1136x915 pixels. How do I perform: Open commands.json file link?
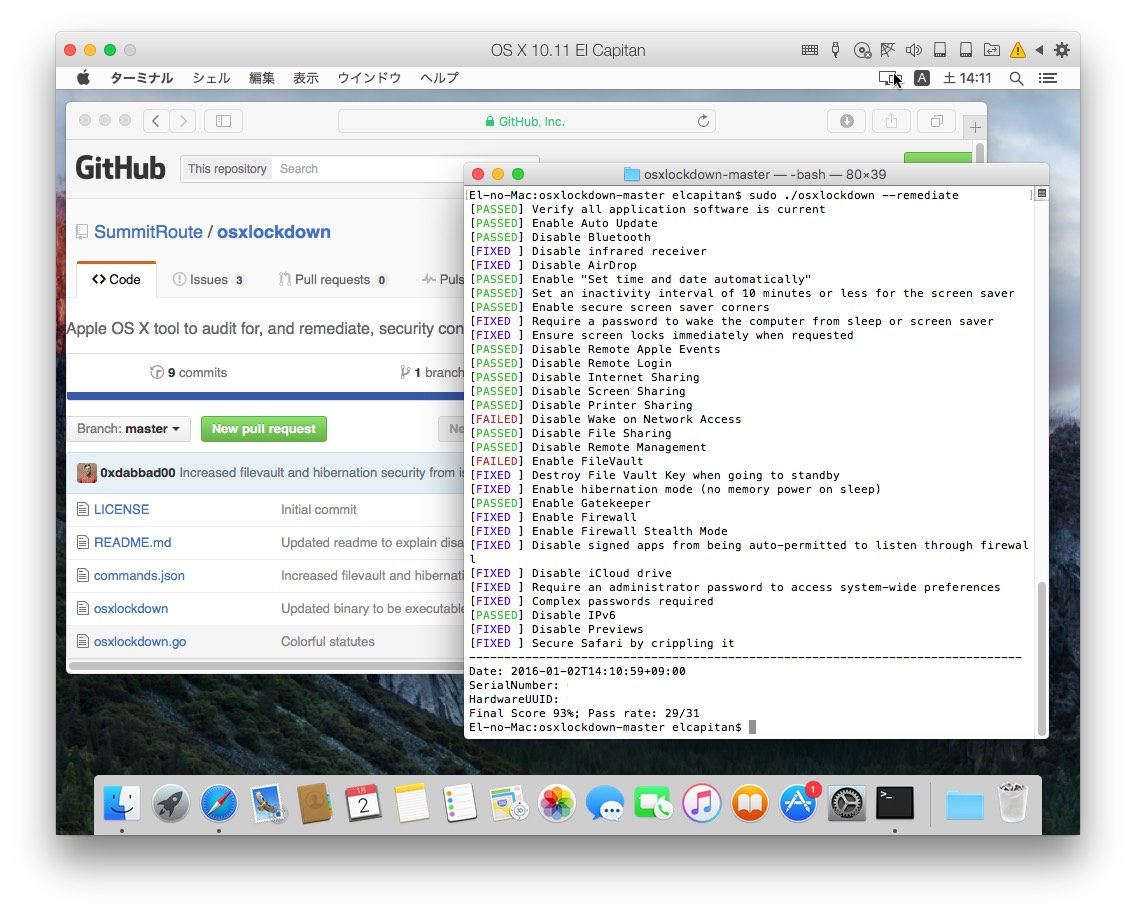[x=139, y=576]
